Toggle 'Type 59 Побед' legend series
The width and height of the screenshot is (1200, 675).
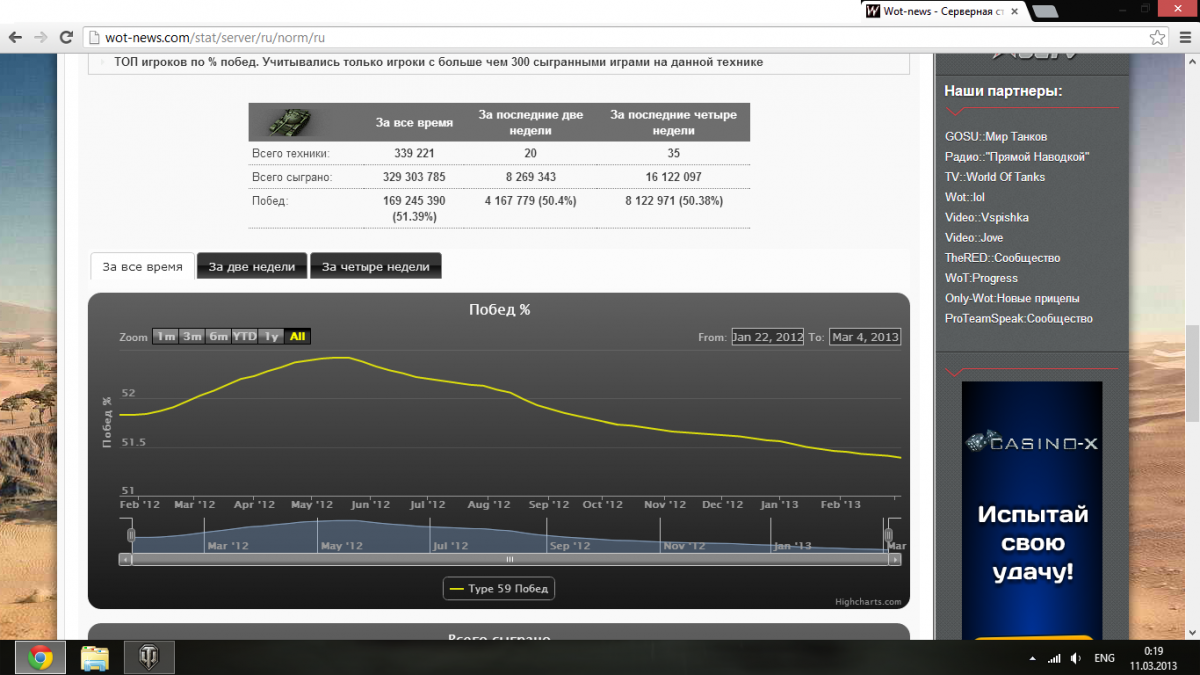499,589
